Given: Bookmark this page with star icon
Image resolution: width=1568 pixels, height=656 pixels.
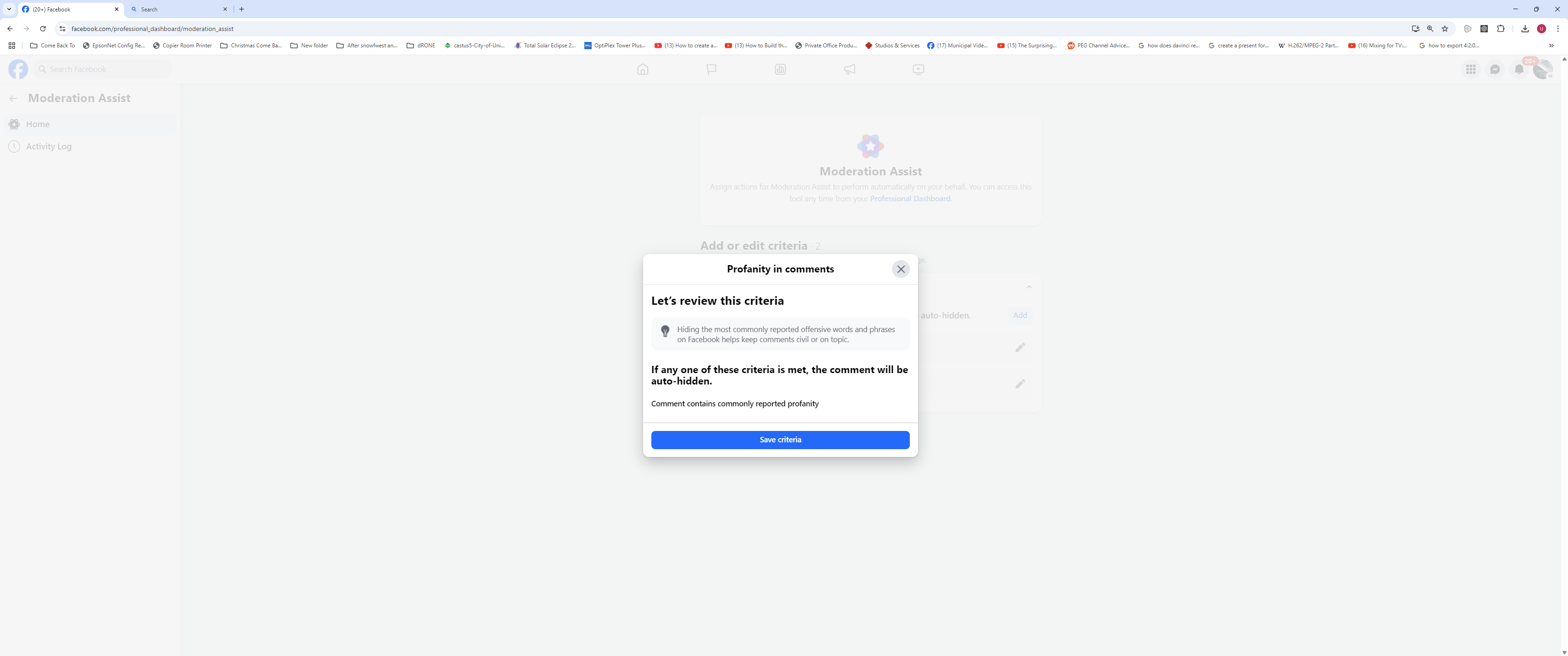Looking at the screenshot, I should point(1445,29).
